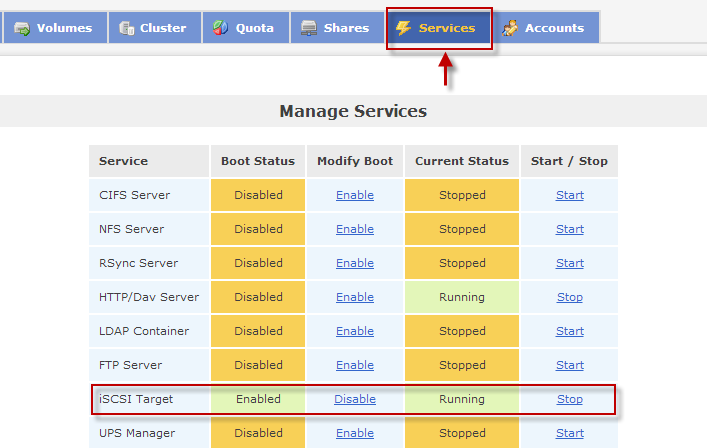Viewport: 707px width, 448px height.
Task: Start the RSync Server service
Action: [x=569, y=263]
